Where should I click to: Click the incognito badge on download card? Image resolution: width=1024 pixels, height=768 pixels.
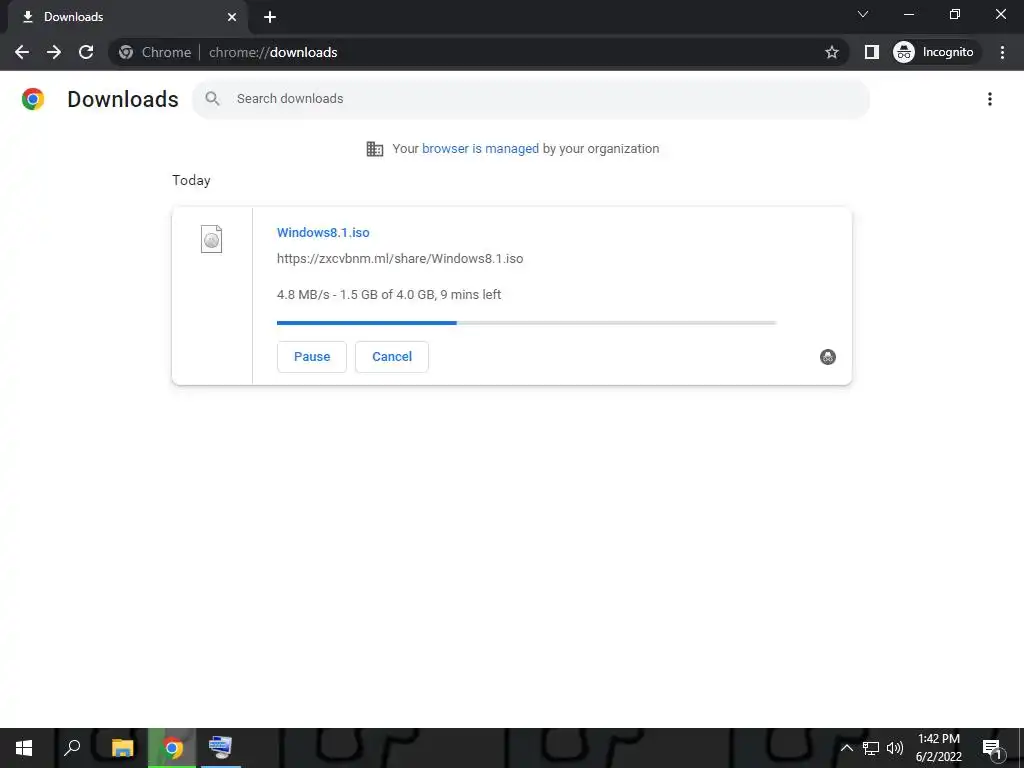pos(827,357)
